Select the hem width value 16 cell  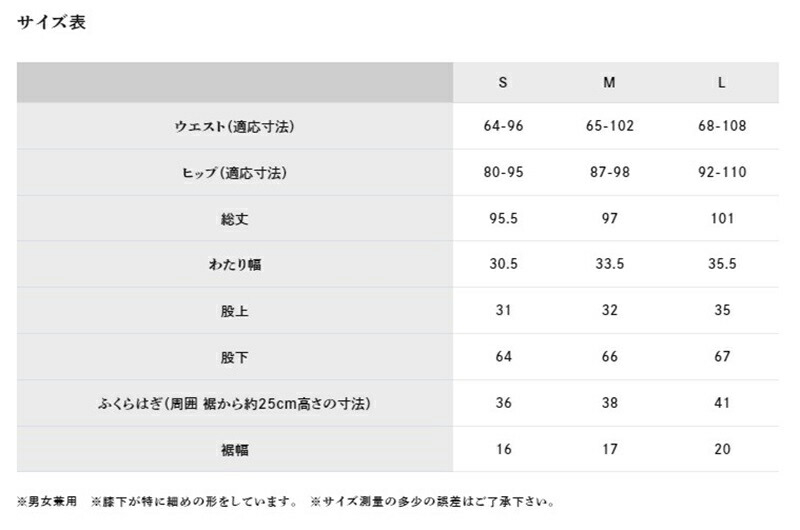503,450
